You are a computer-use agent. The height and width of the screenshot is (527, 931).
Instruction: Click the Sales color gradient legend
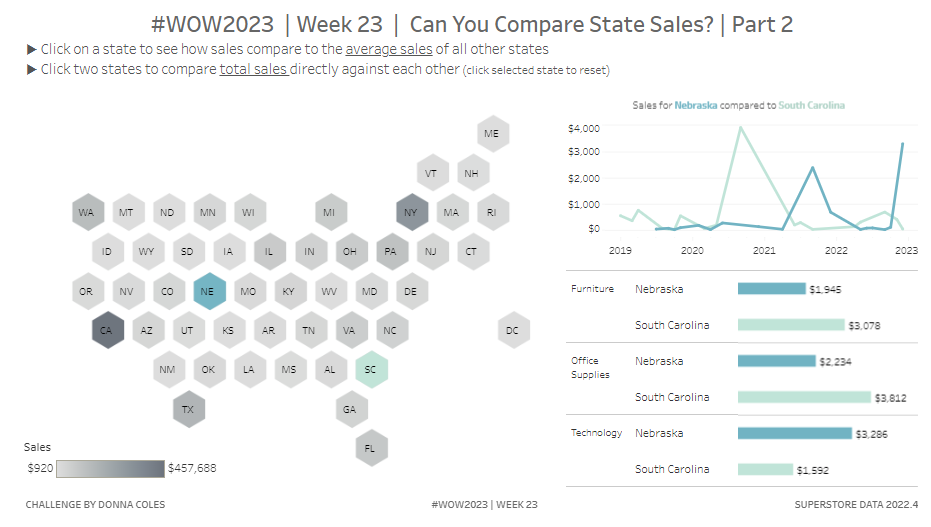tap(110, 468)
